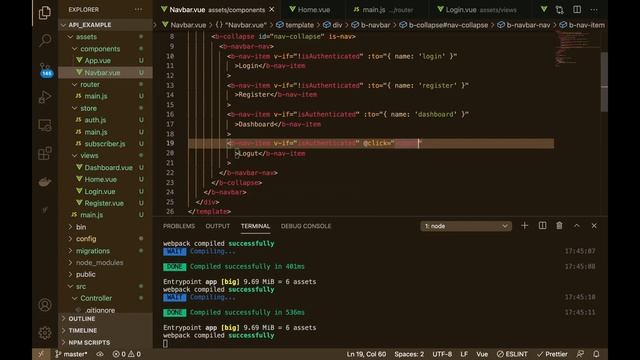Switch to the Login.vue editor tab
The height and width of the screenshot is (360, 640).
click(x=481, y=9)
